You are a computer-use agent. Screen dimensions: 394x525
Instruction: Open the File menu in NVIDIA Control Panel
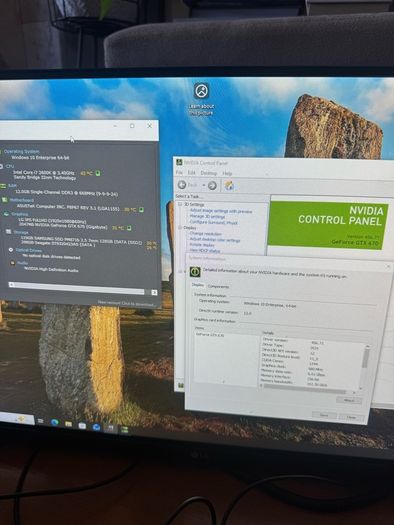(179, 172)
